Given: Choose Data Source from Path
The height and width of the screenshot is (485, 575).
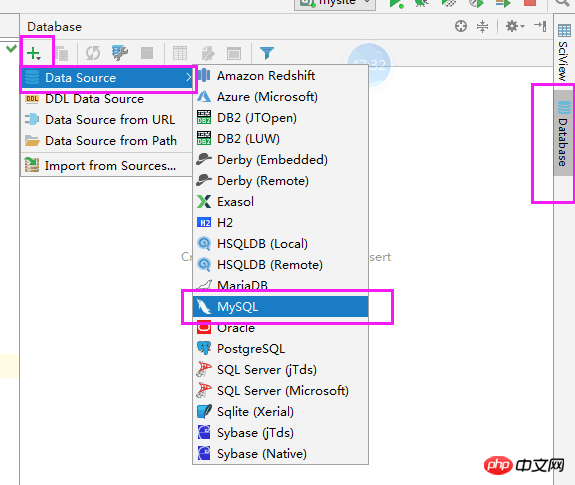Looking at the screenshot, I should pos(107,141).
